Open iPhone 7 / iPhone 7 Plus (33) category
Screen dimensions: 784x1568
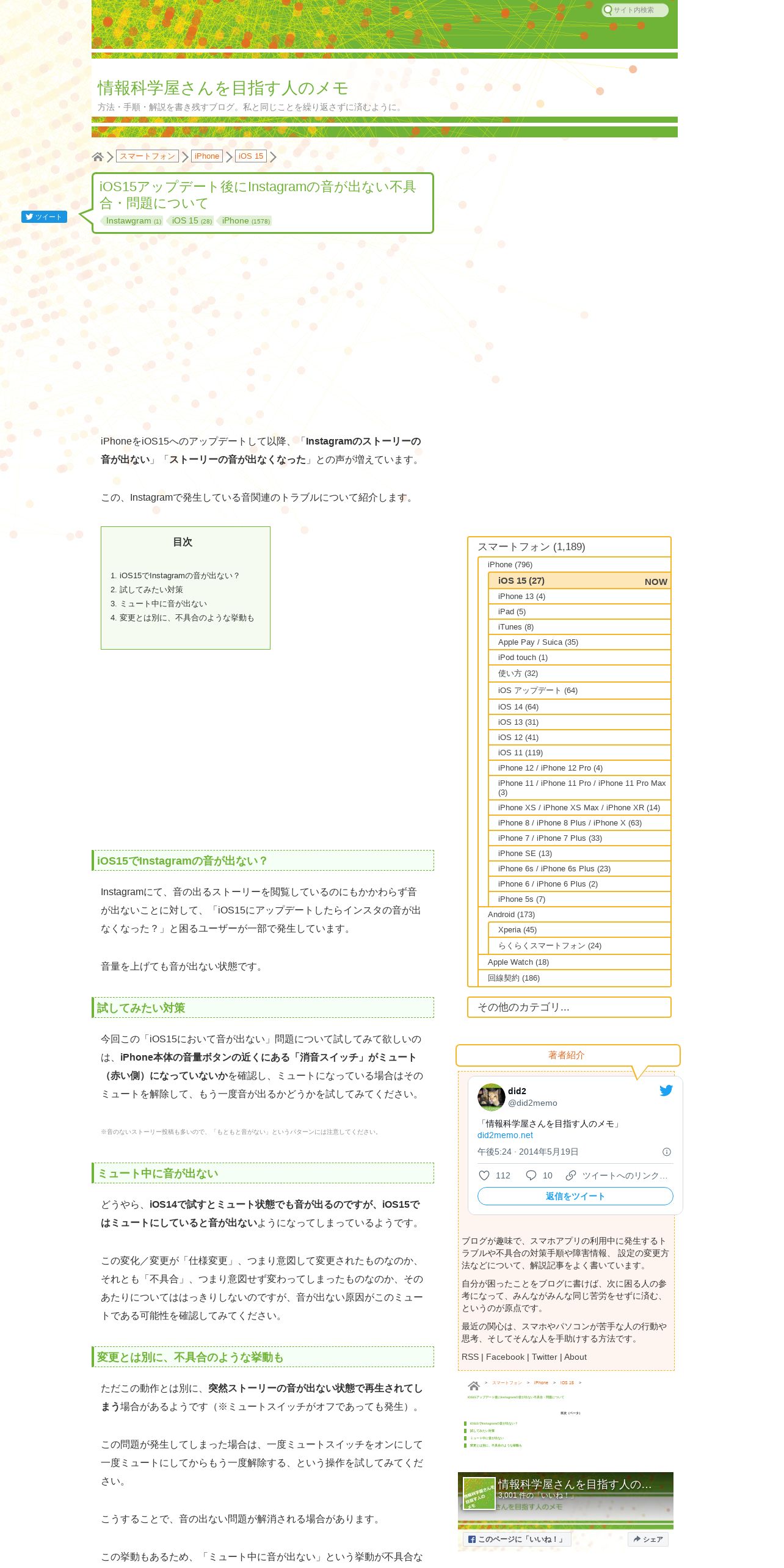click(579, 838)
